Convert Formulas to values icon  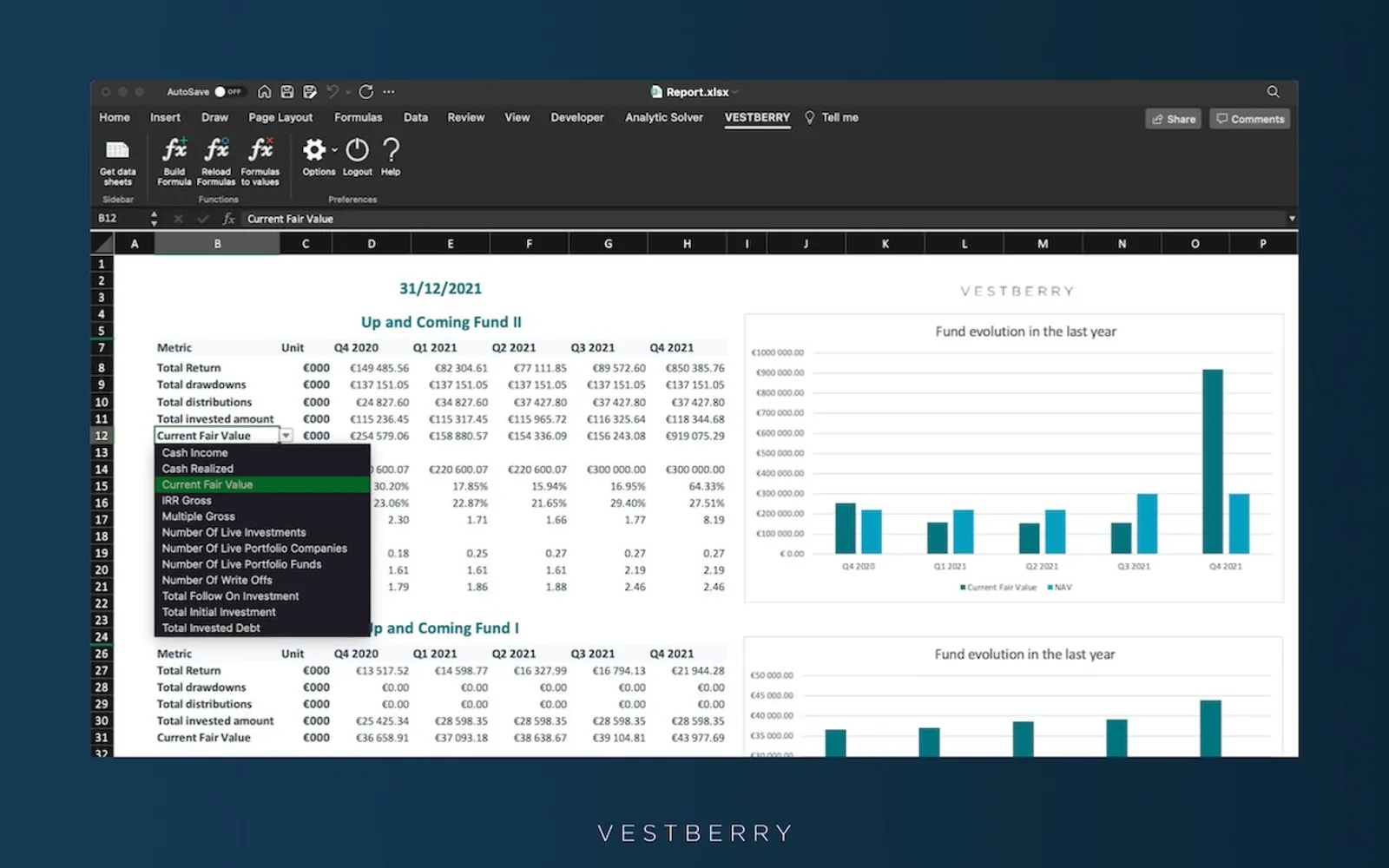click(260, 149)
